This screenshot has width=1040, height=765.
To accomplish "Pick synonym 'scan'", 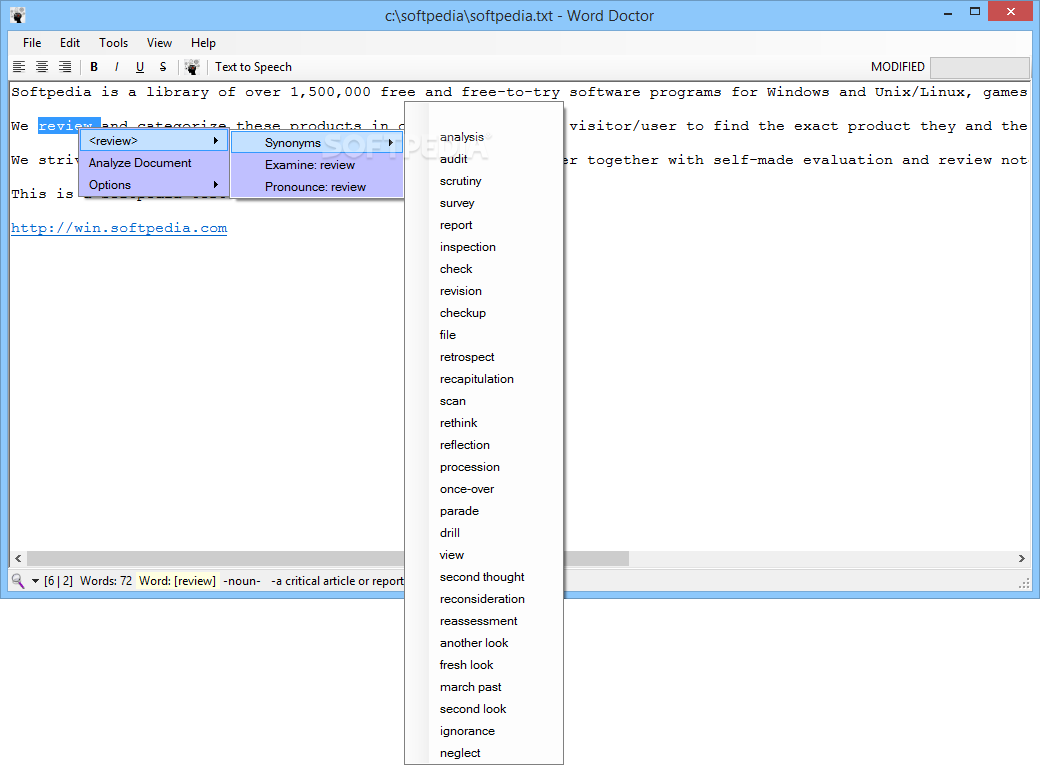I will point(452,401).
